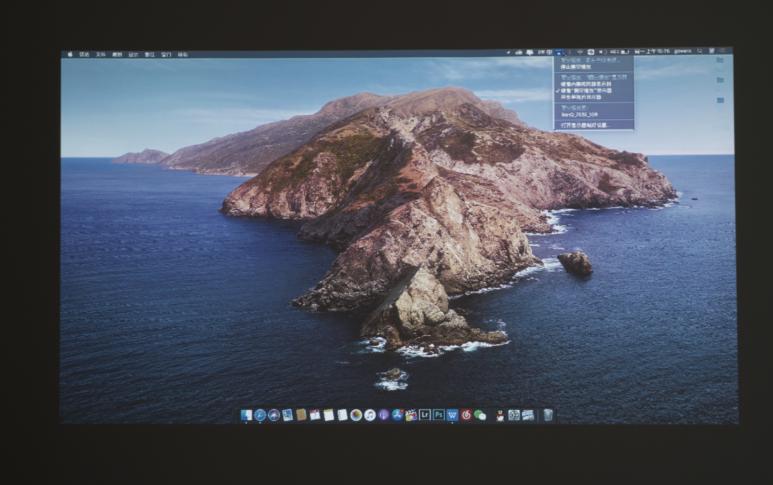The width and height of the screenshot is (773, 485).
Task: Launch WeChat from the dock
Action: pos(480,415)
